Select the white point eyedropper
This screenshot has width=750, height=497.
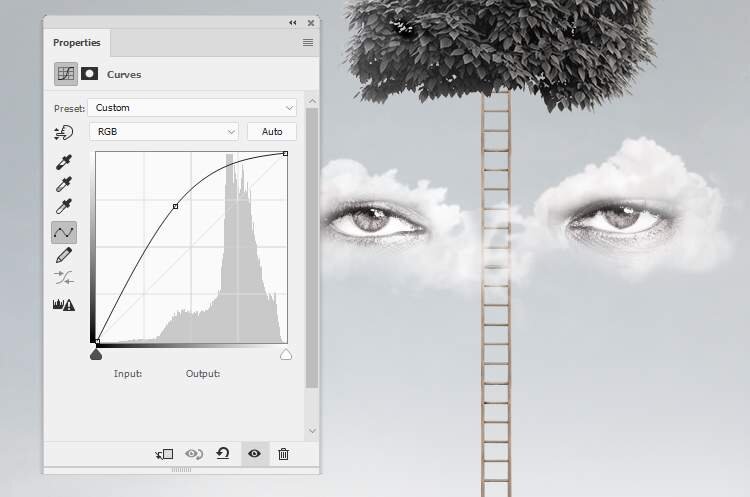pos(64,206)
